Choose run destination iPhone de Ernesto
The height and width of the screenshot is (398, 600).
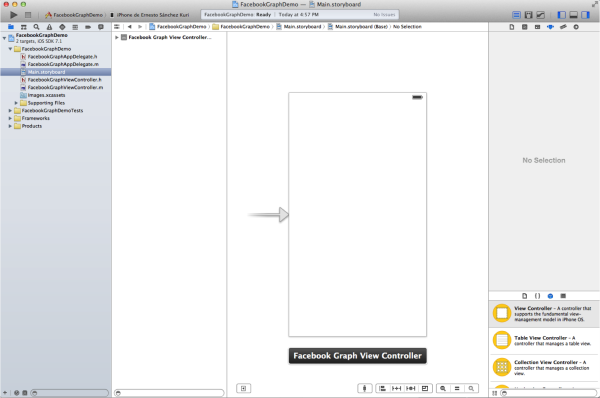[150, 15]
